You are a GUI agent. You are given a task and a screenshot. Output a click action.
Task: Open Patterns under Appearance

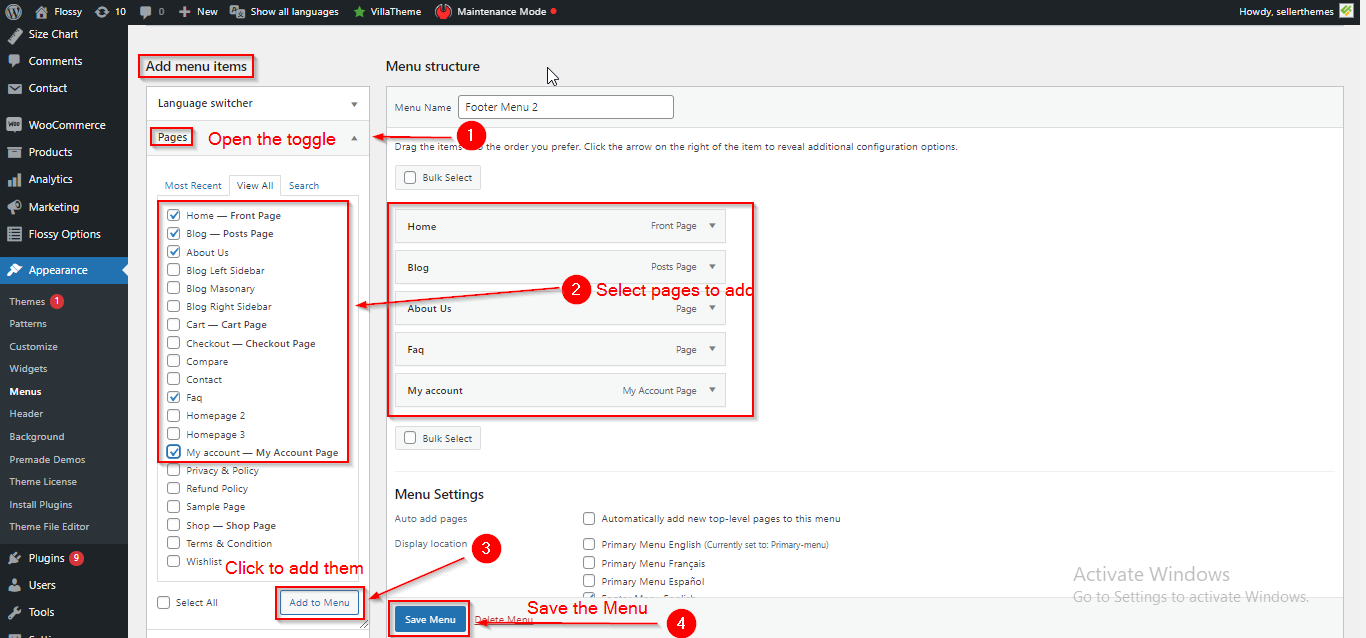[28, 324]
